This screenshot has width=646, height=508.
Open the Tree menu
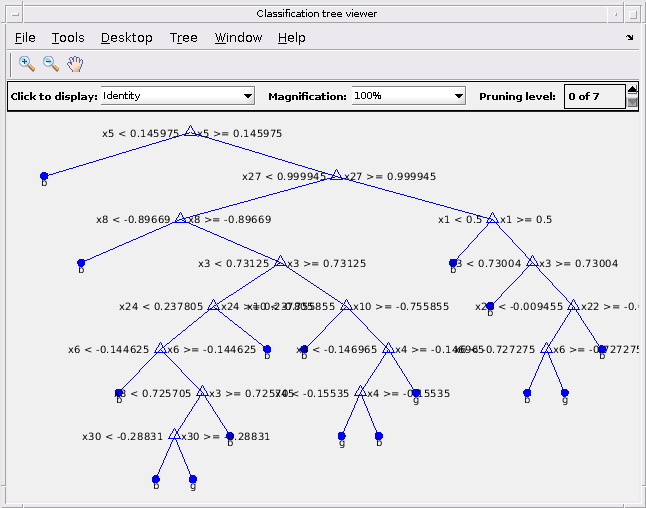click(183, 37)
